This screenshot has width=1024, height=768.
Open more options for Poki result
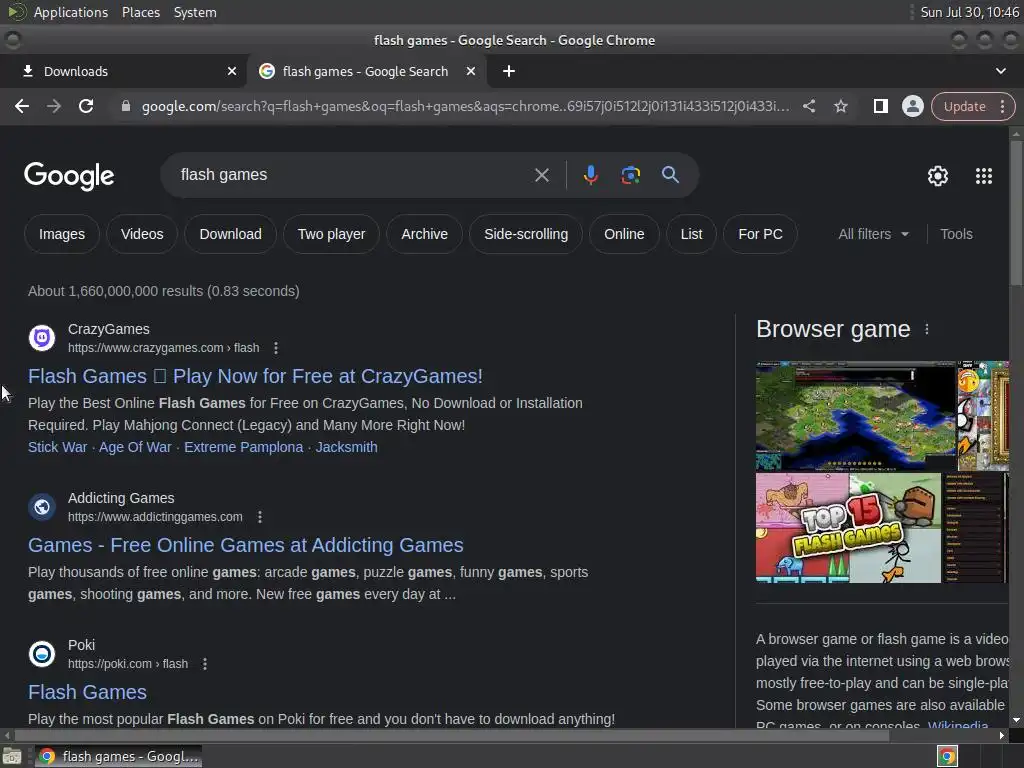click(205, 664)
